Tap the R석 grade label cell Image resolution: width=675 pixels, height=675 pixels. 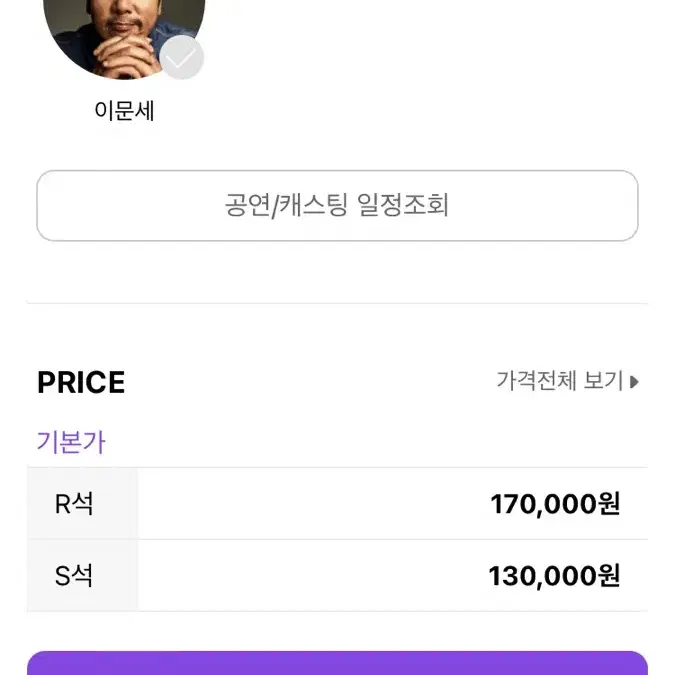pos(83,503)
